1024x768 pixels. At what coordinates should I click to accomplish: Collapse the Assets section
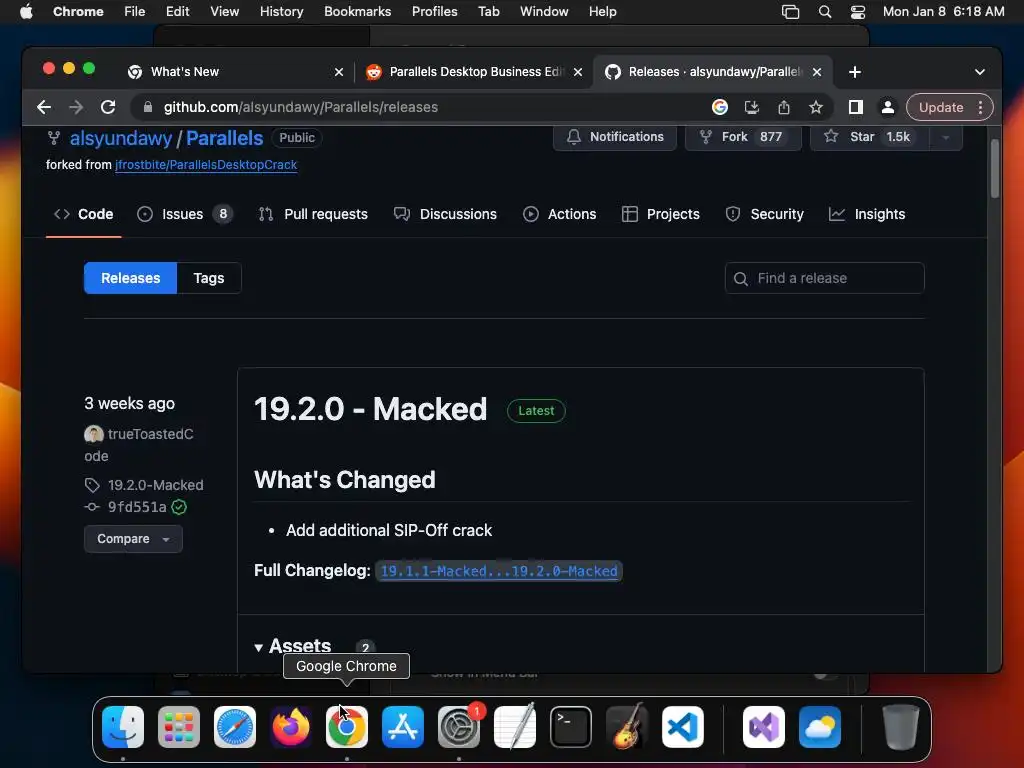coord(293,647)
